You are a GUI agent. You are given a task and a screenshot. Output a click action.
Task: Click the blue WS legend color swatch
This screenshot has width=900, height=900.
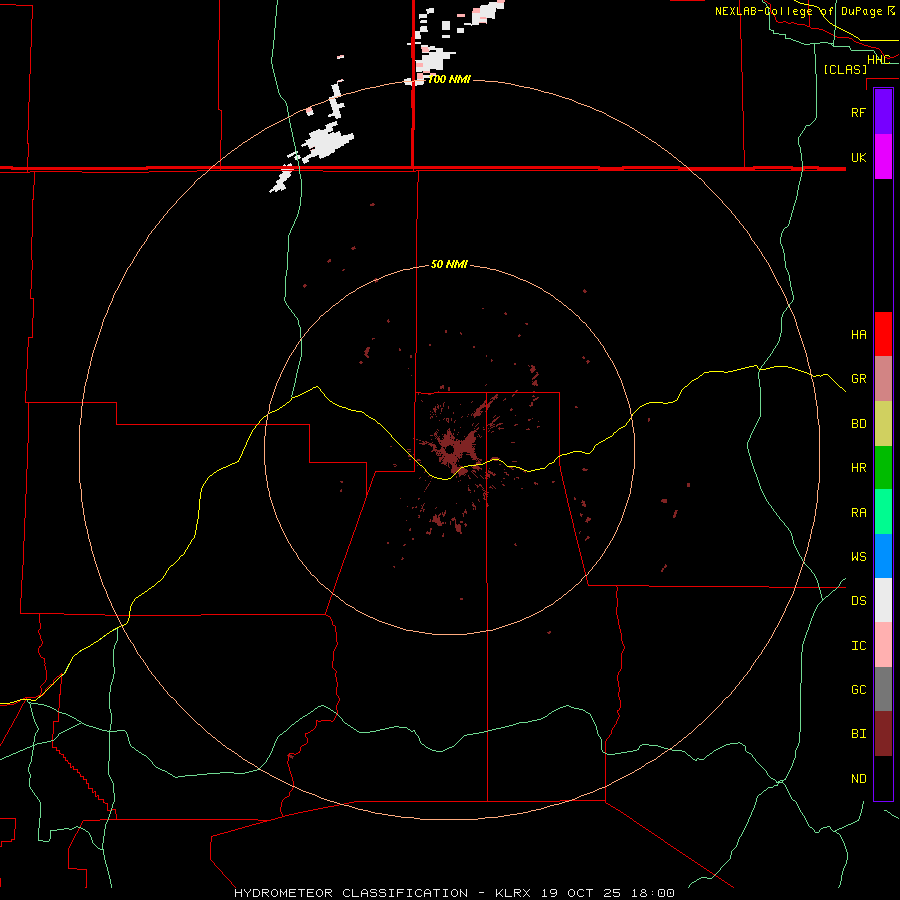tap(883, 556)
